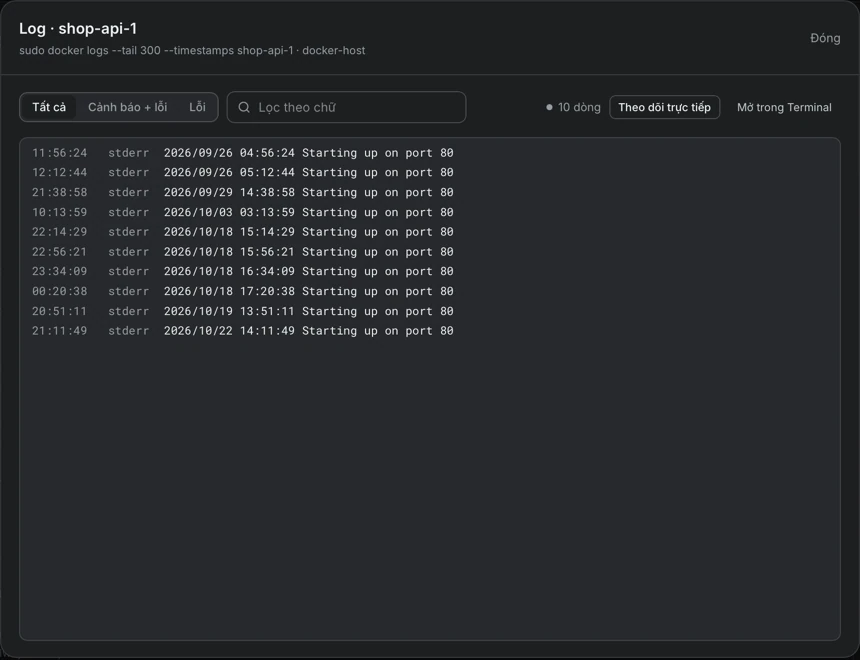Select log line timestamped 00:20:38

coord(429,291)
